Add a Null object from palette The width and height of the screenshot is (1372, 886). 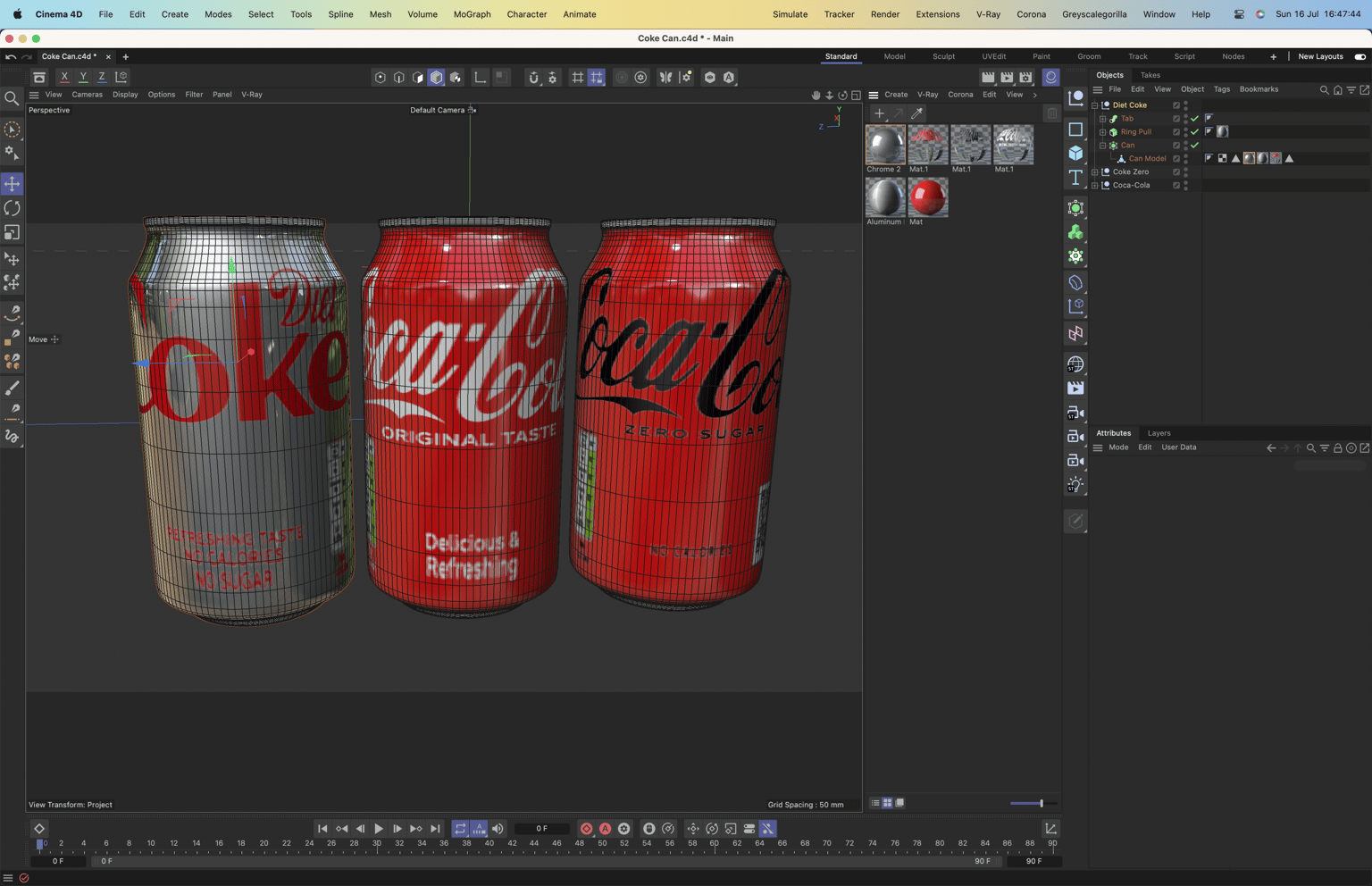coord(1075,98)
